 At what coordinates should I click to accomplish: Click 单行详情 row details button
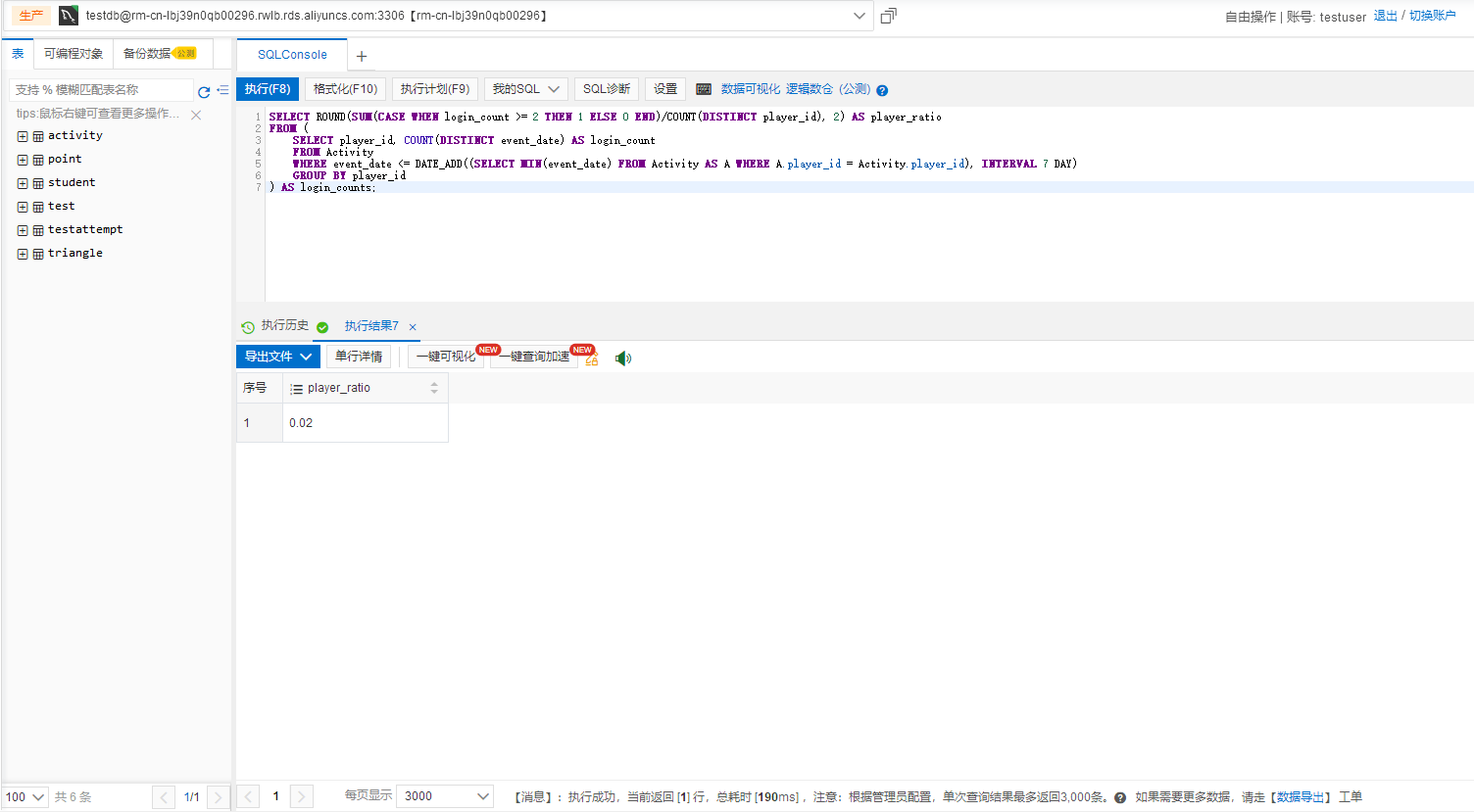pos(359,357)
